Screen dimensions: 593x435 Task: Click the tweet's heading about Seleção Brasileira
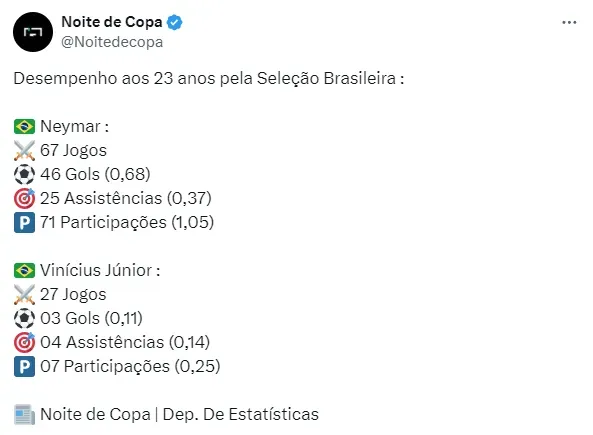pyautogui.click(x=209, y=79)
